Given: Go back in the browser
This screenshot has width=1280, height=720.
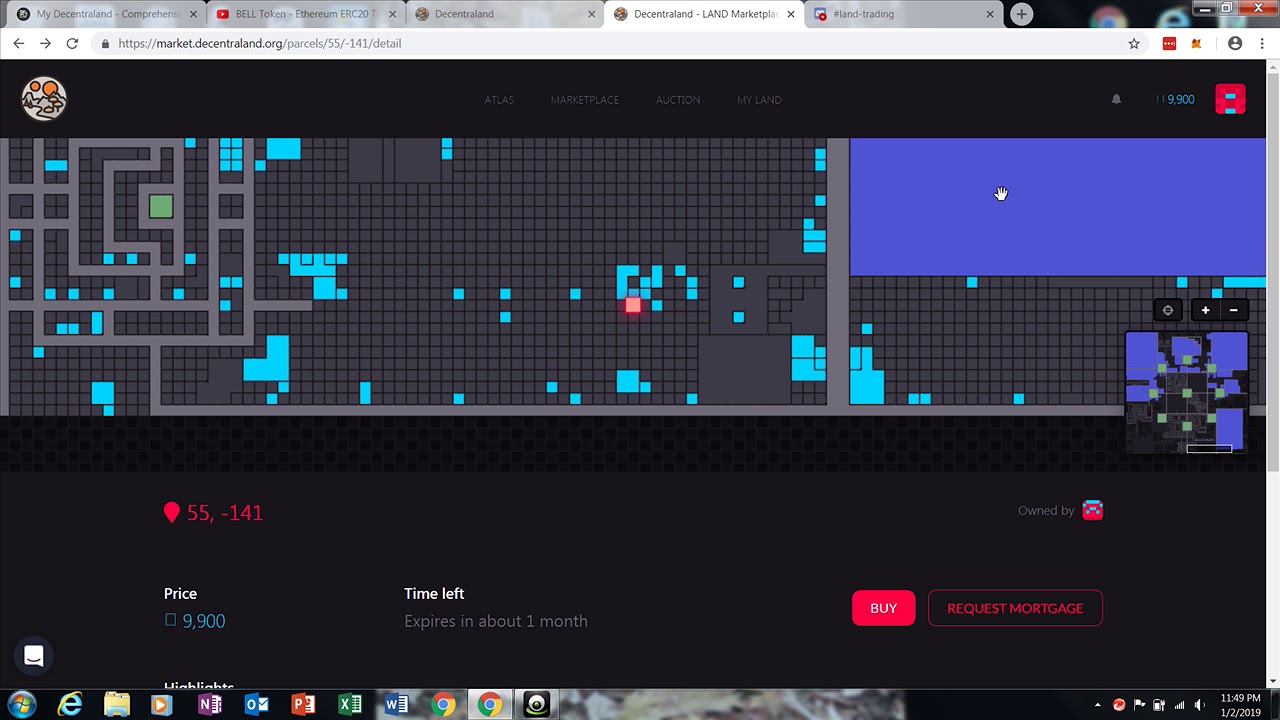Looking at the screenshot, I should (x=18, y=43).
